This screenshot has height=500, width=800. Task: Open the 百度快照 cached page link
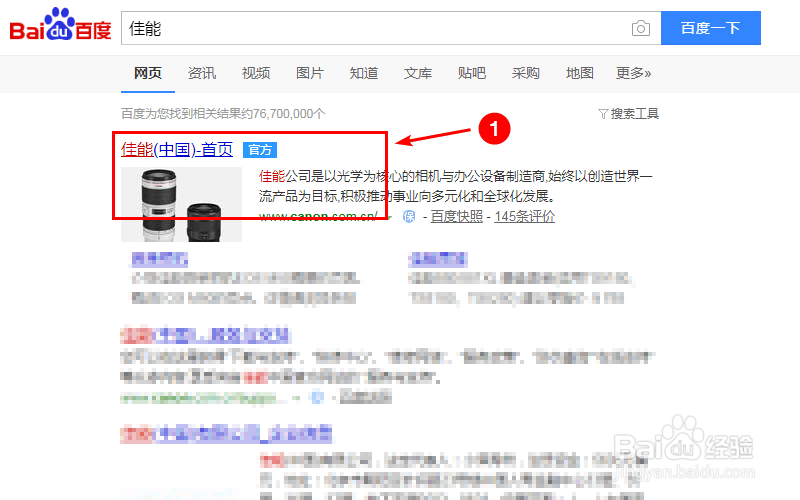[457, 216]
